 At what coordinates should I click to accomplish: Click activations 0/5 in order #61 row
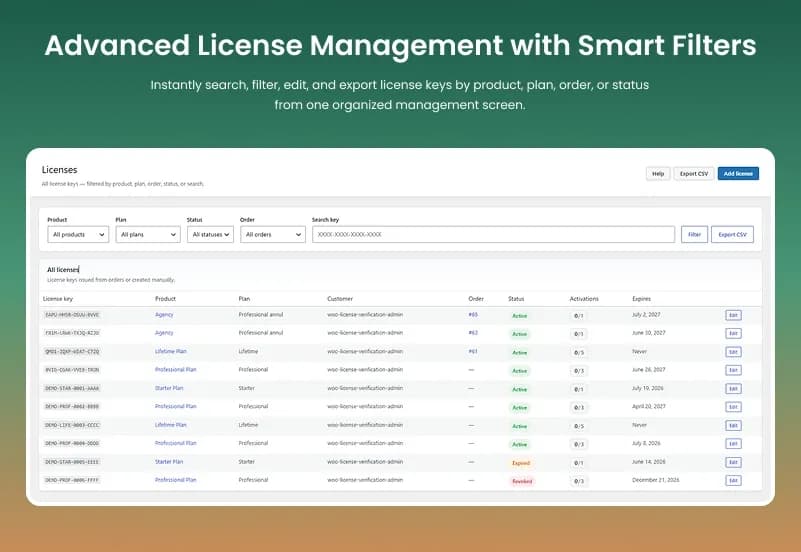[579, 352]
